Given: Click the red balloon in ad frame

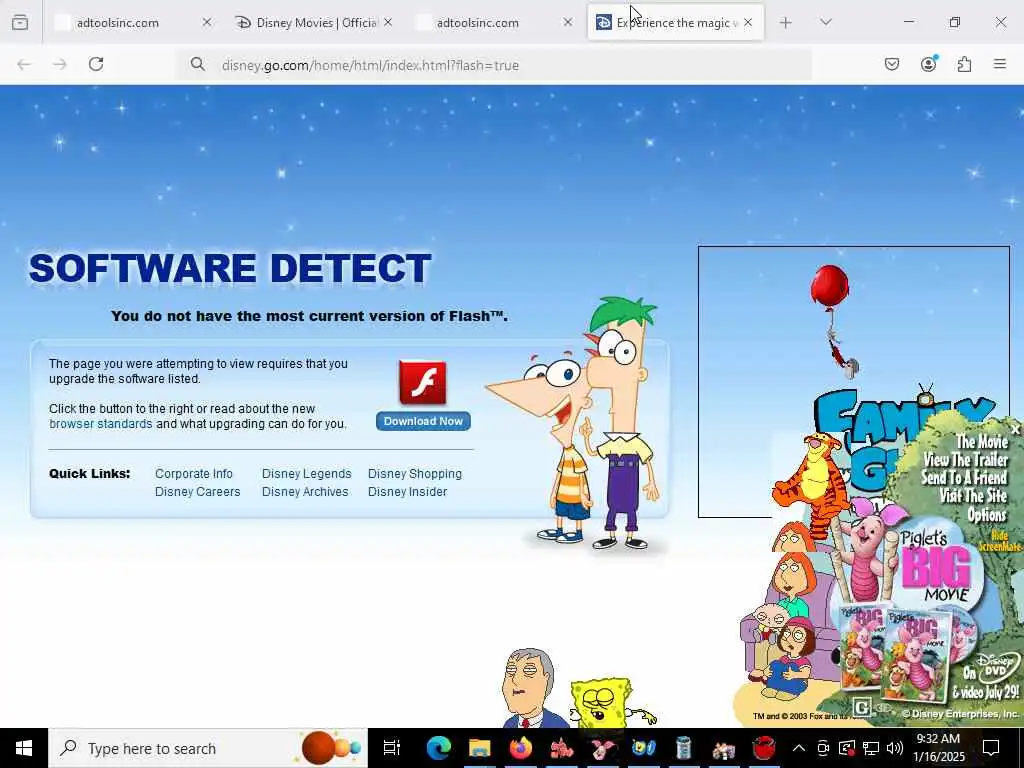Looking at the screenshot, I should click(x=829, y=286).
